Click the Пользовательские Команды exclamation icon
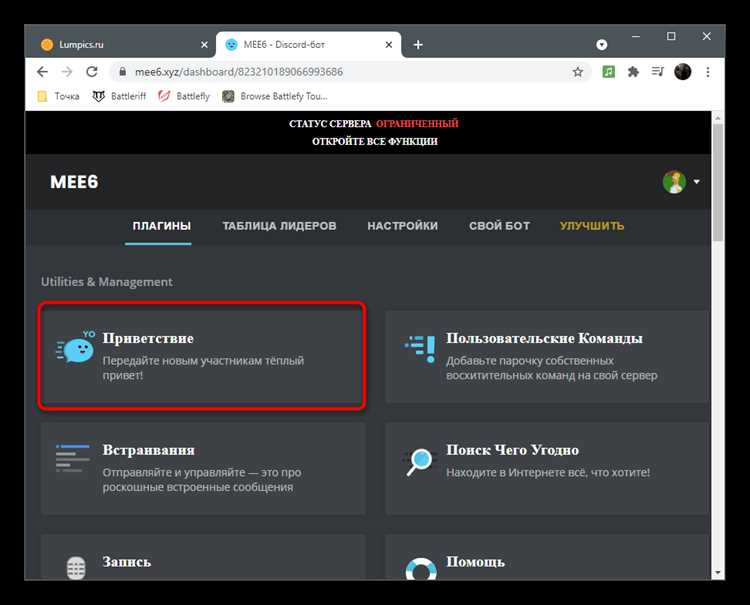 pyautogui.click(x=420, y=349)
